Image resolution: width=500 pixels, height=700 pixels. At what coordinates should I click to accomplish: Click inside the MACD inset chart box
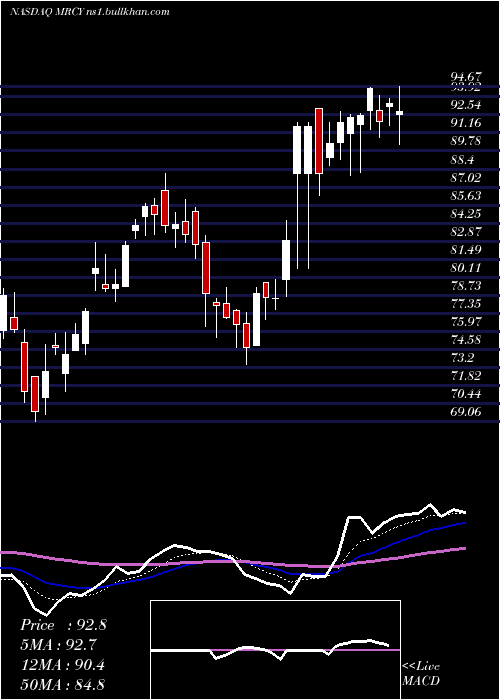pos(275,650)
